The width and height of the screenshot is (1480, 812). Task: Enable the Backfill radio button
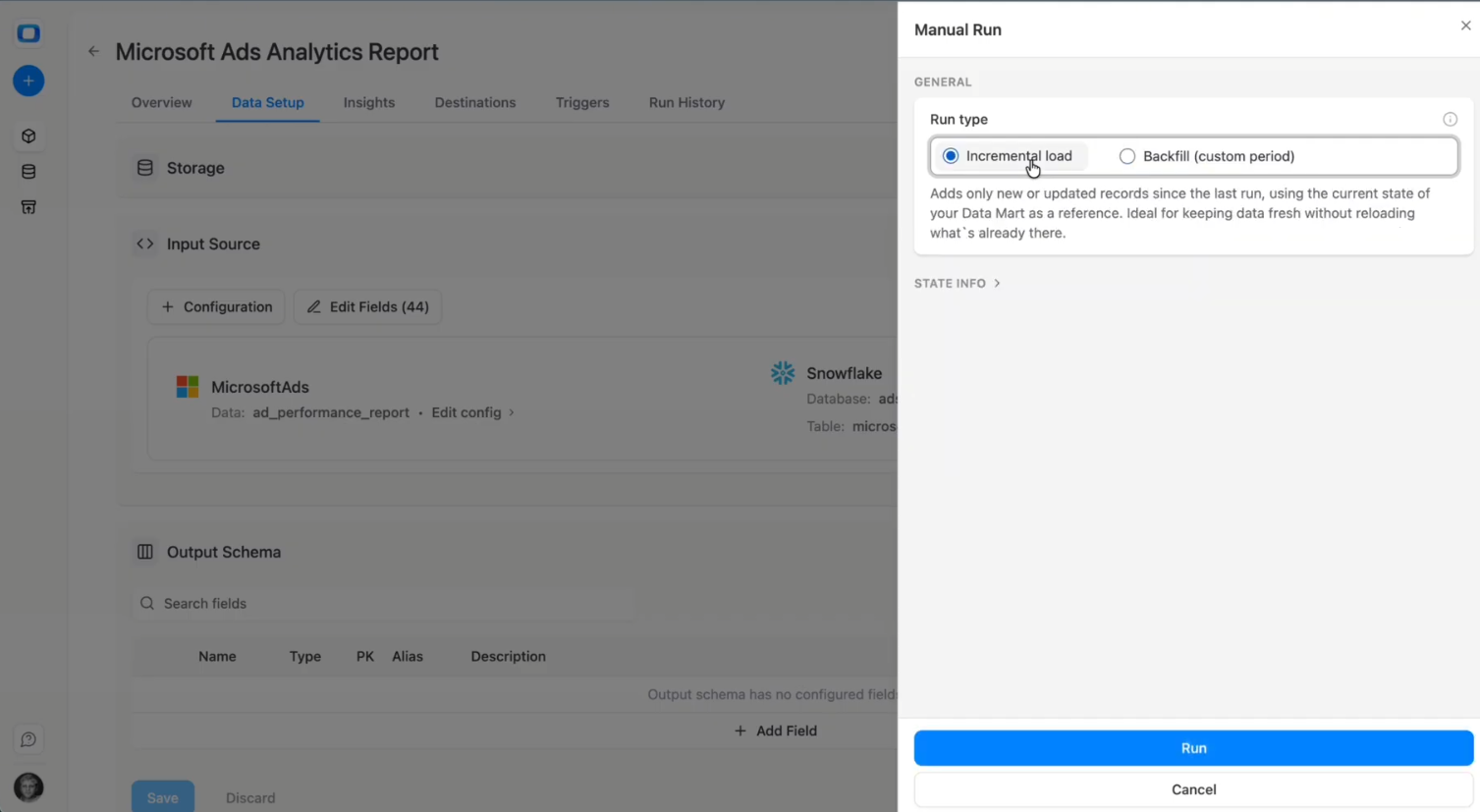coord(1126,156)
